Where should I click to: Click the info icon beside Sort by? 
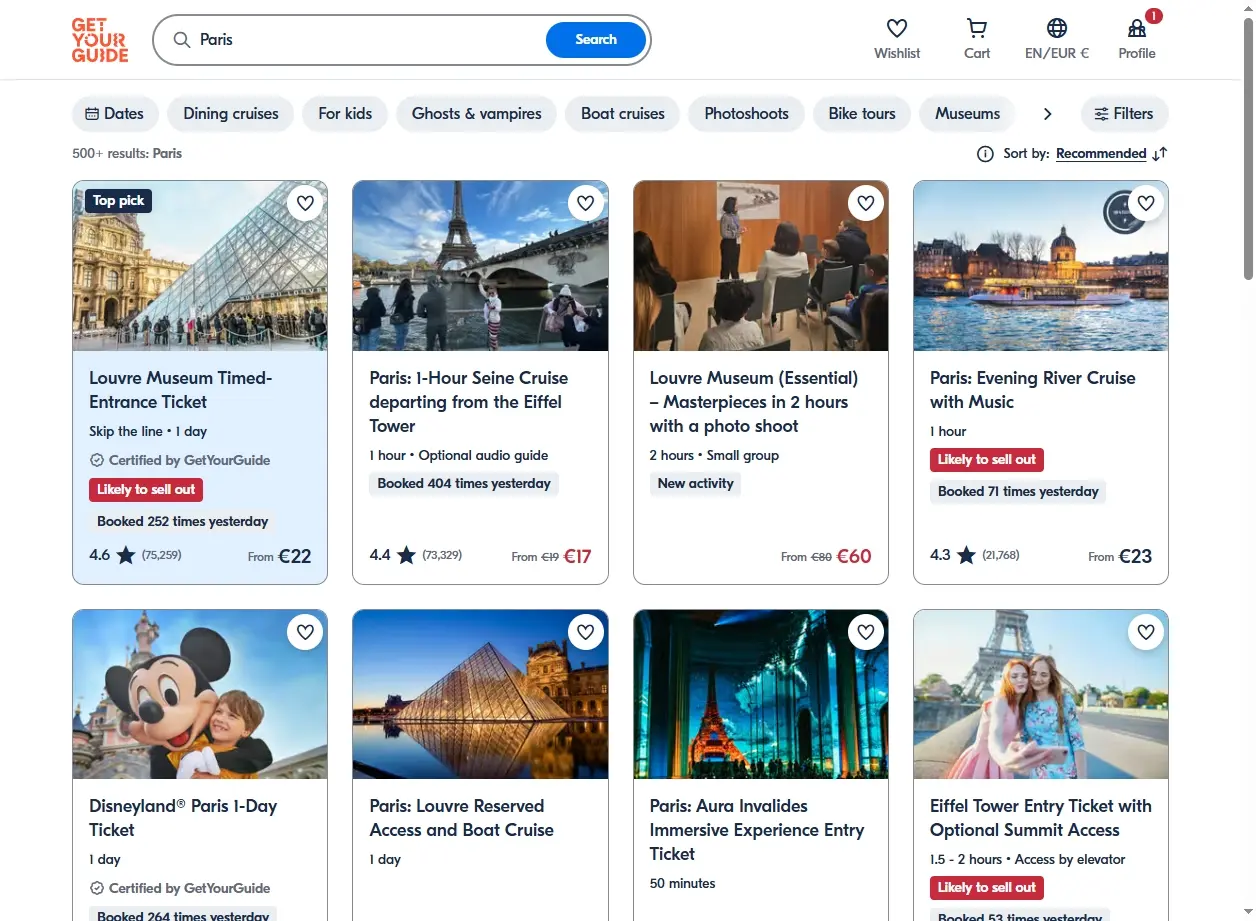click(985, 154)
